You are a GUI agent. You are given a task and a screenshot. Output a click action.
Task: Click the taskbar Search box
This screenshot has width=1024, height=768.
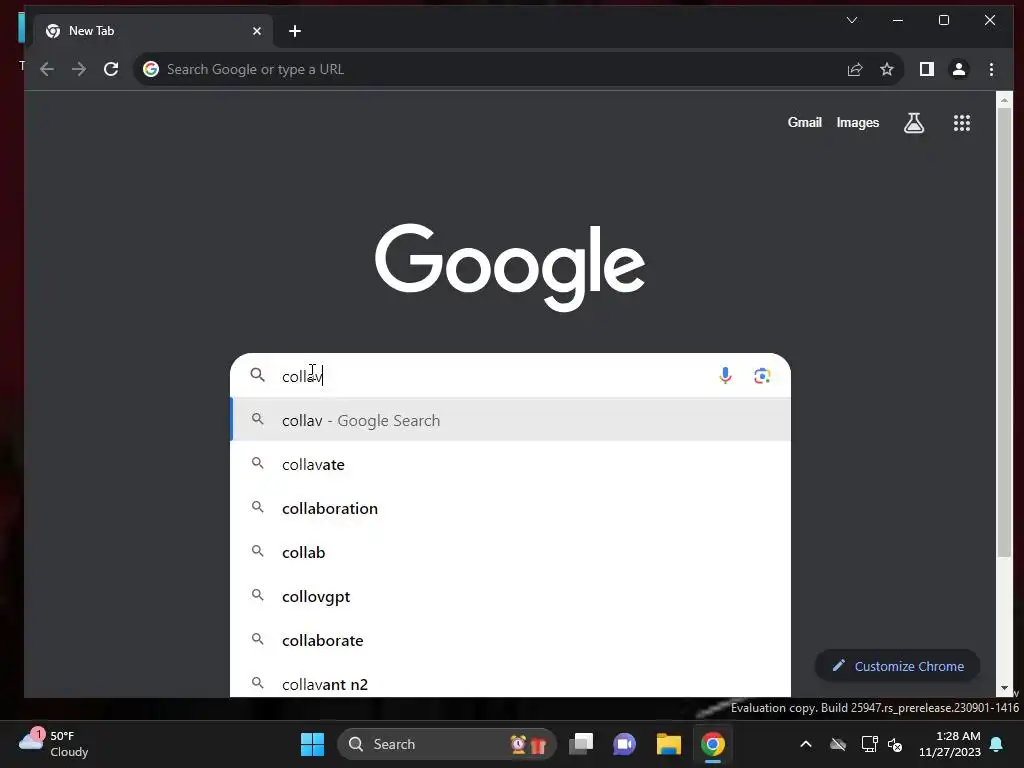[x=447, y=744]
